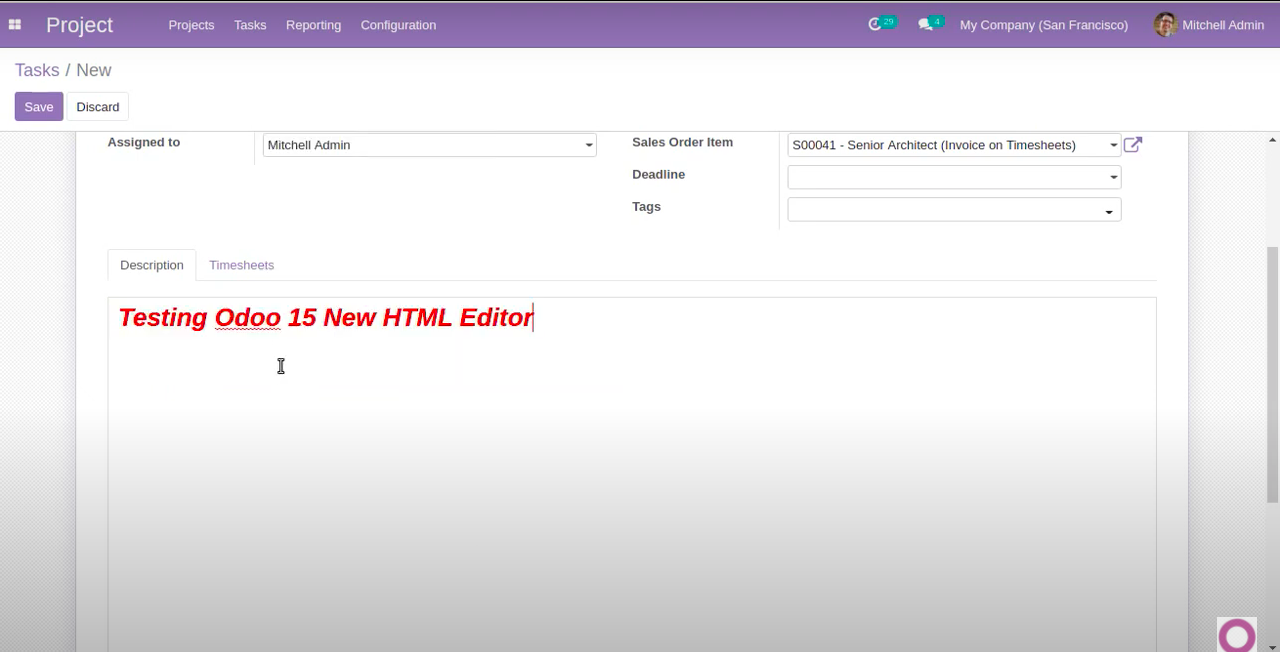1280x652 pixels.
Task: Click the Tags input field
Action: [954, 209]
